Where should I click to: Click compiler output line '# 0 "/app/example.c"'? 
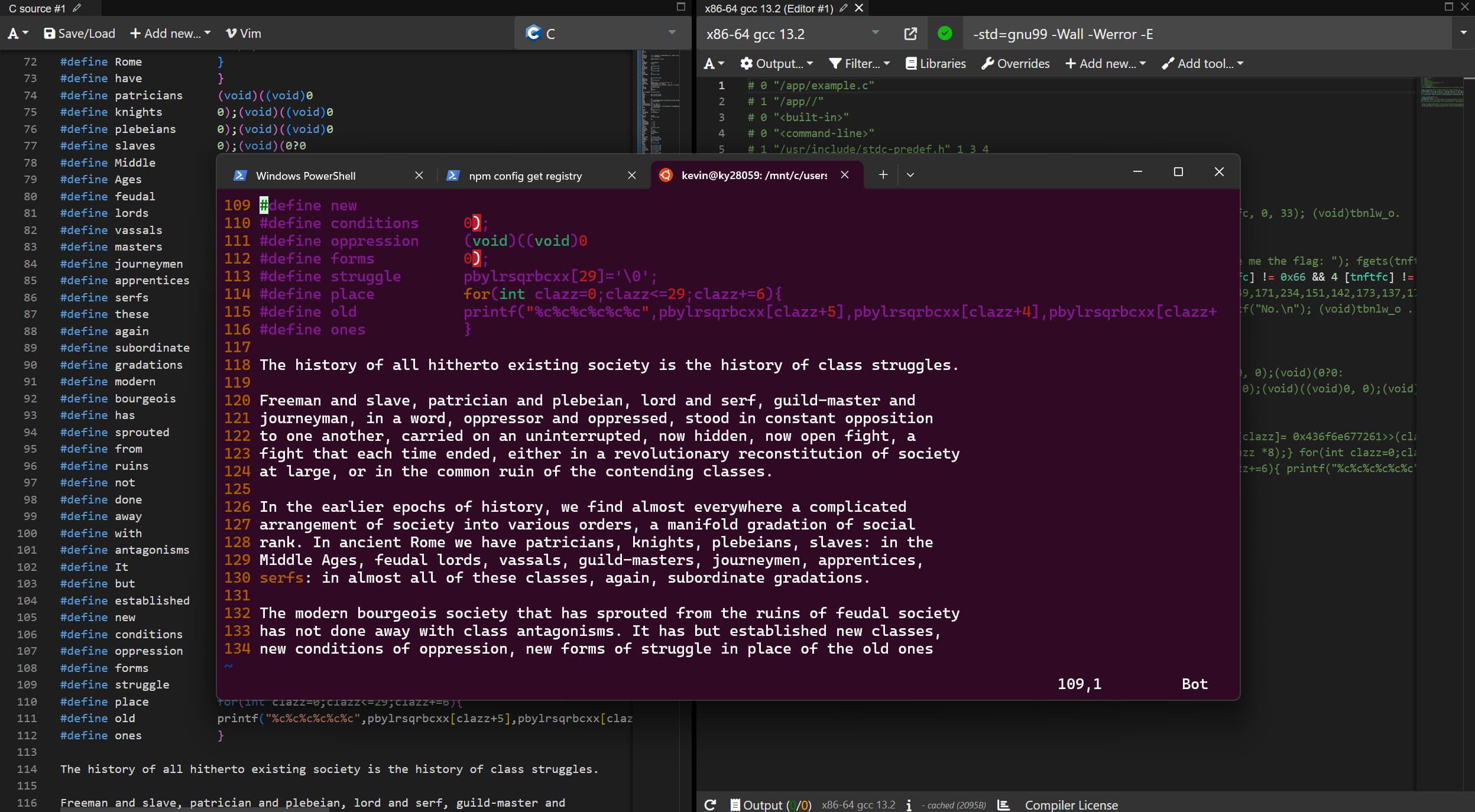pyautogui.click(x=811, y=85)
